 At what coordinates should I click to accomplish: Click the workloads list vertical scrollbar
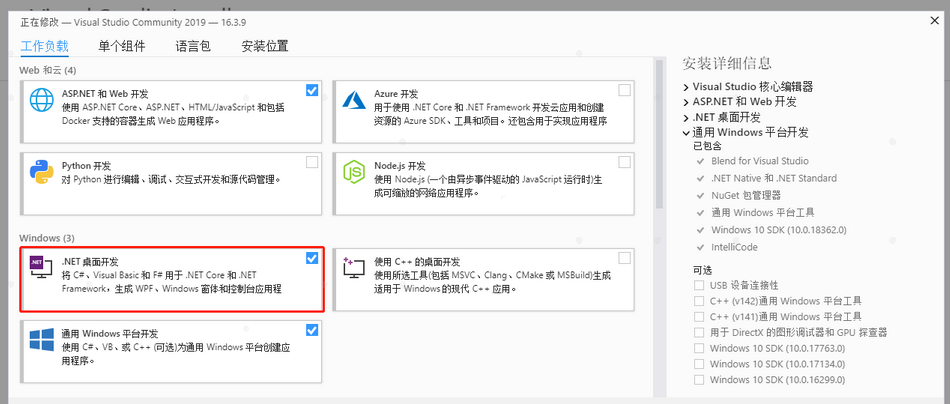pyautogui.click(x=659, y=133)
